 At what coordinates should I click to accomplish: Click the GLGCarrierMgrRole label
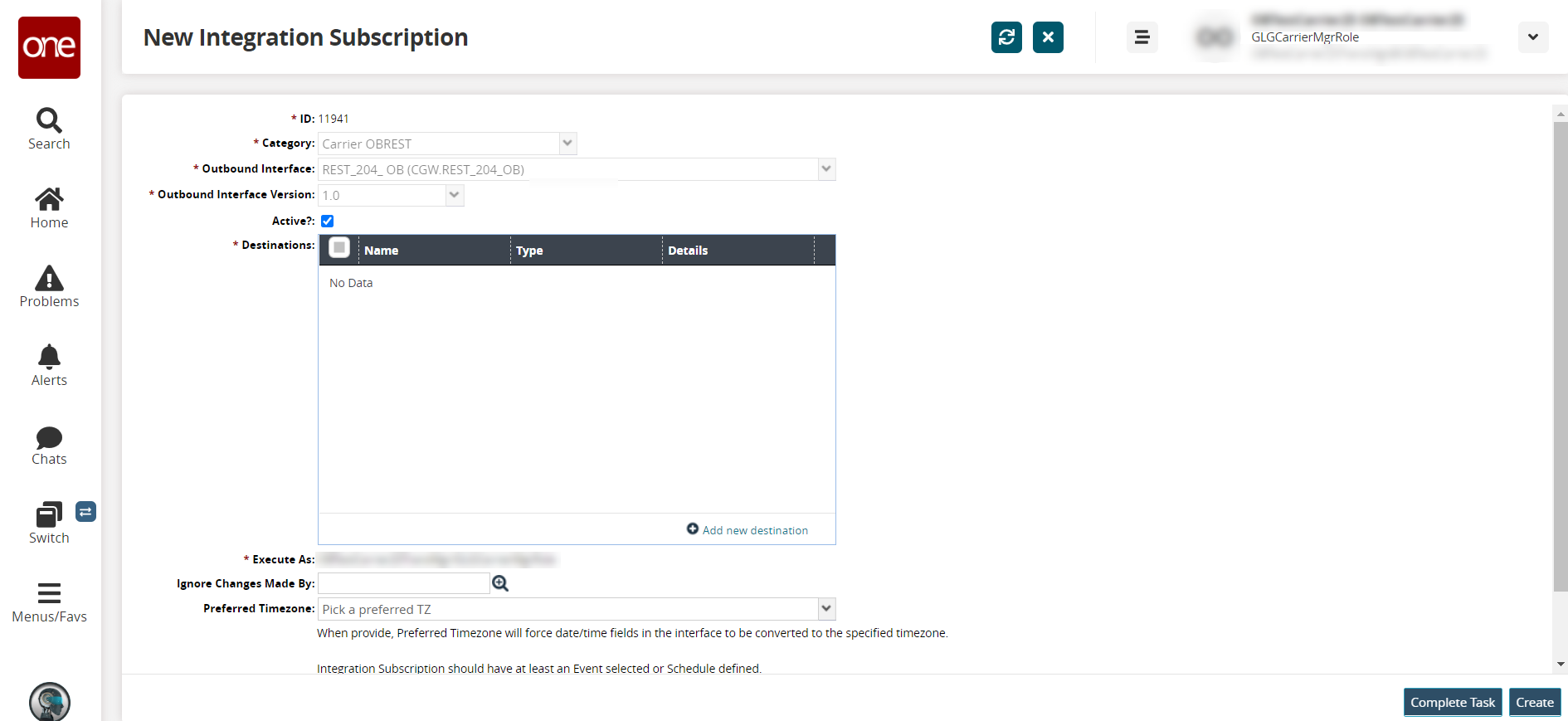point(1305,37)
